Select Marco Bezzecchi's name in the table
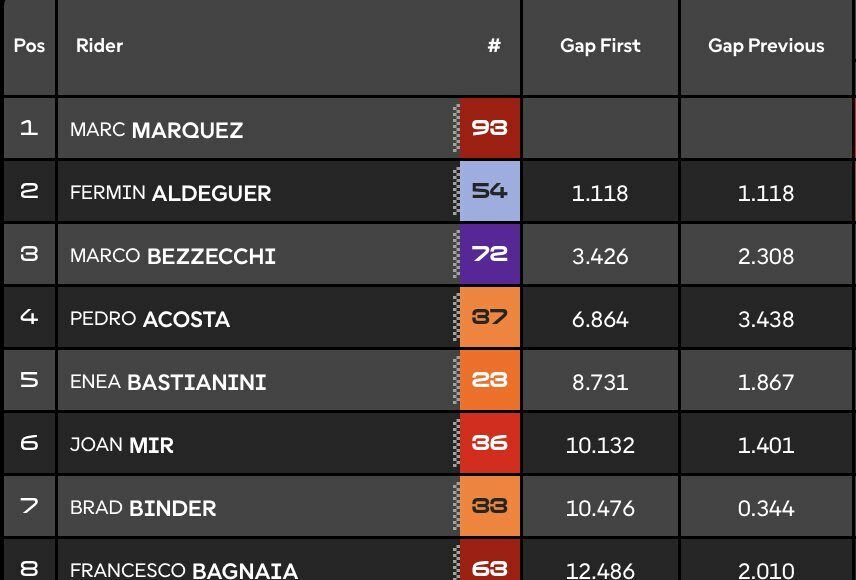Screen dimensions: 856x580 point(173,256)
